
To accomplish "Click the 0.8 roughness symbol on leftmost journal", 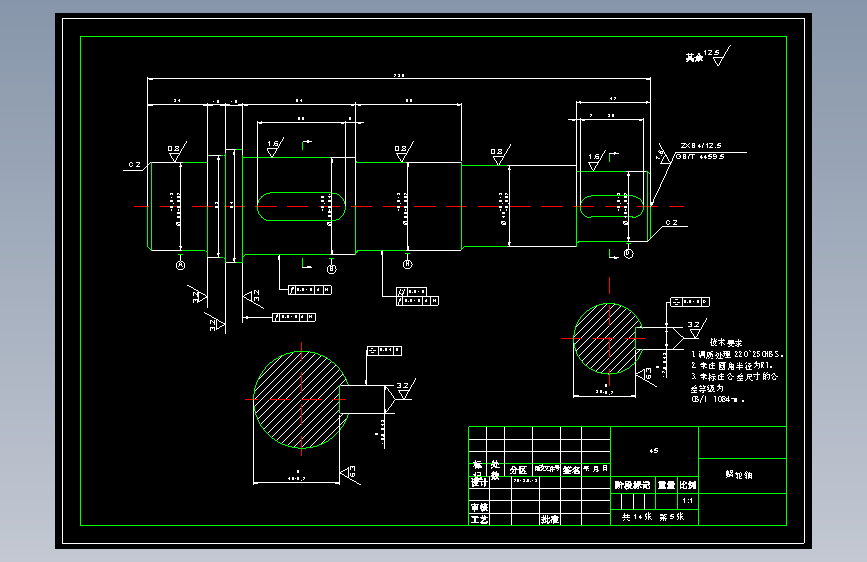I will (x=176, y=152).
